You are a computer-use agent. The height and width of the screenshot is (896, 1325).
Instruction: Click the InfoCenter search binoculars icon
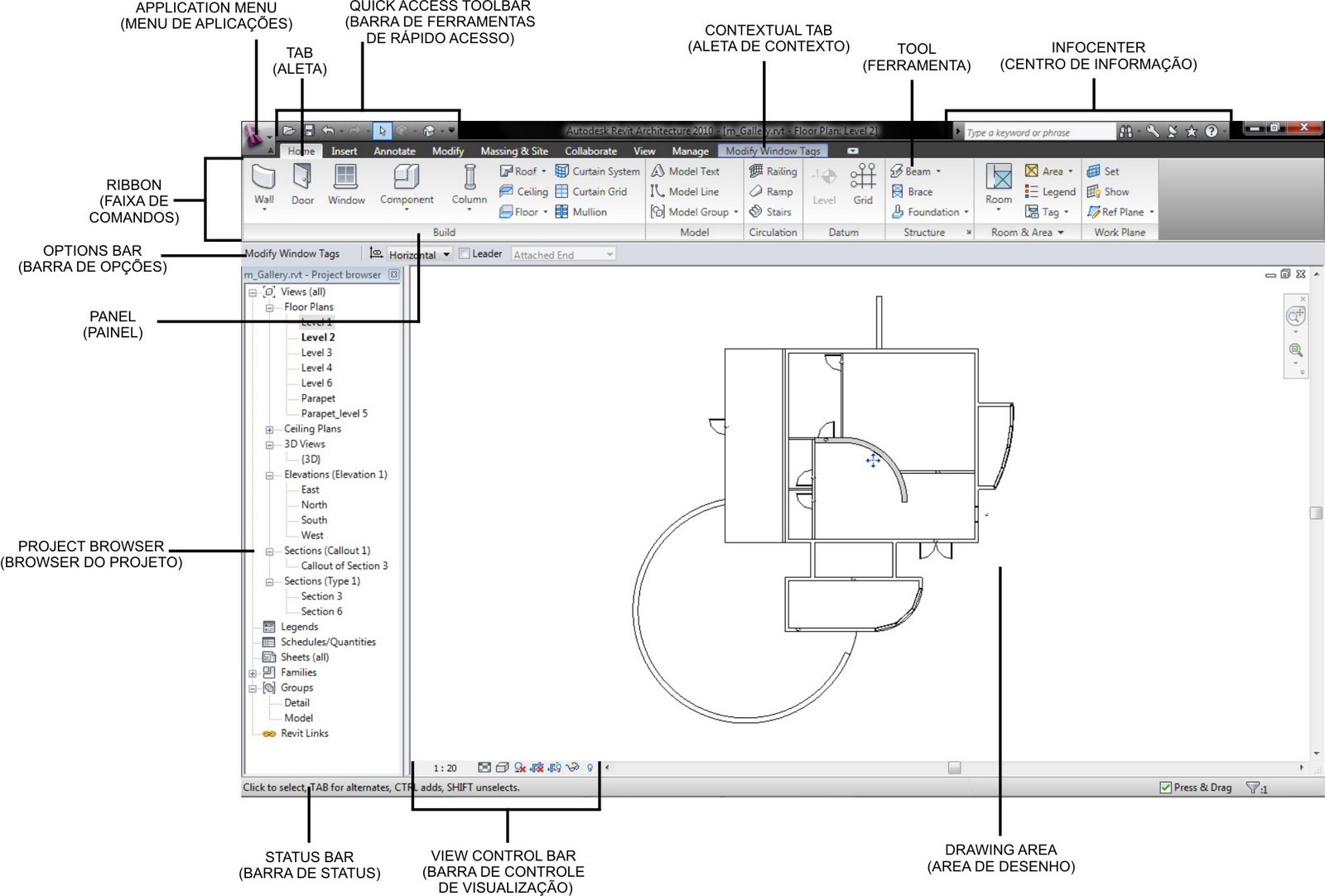tap(1125, 132)
